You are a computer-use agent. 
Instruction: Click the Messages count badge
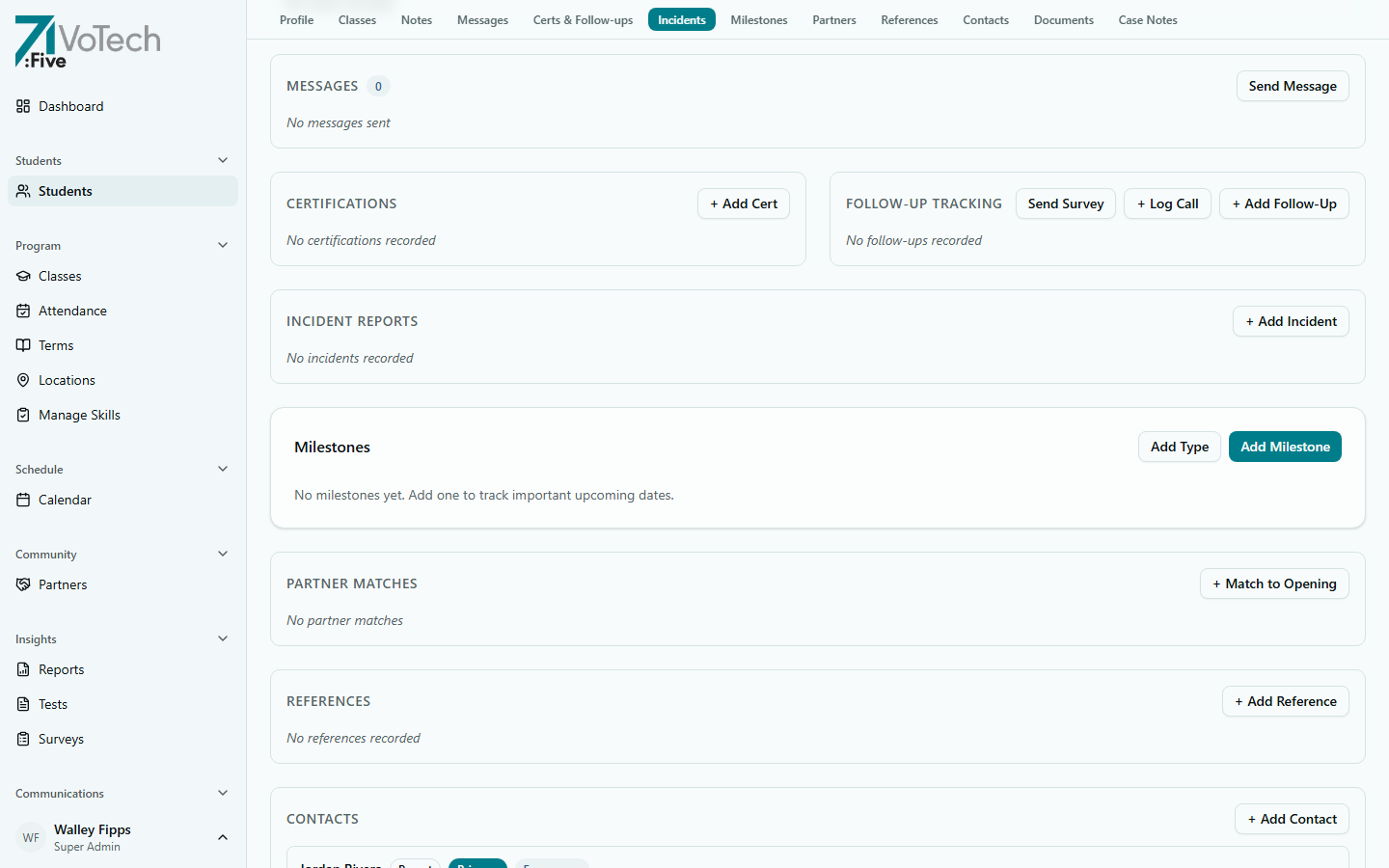tap(378, 86)
